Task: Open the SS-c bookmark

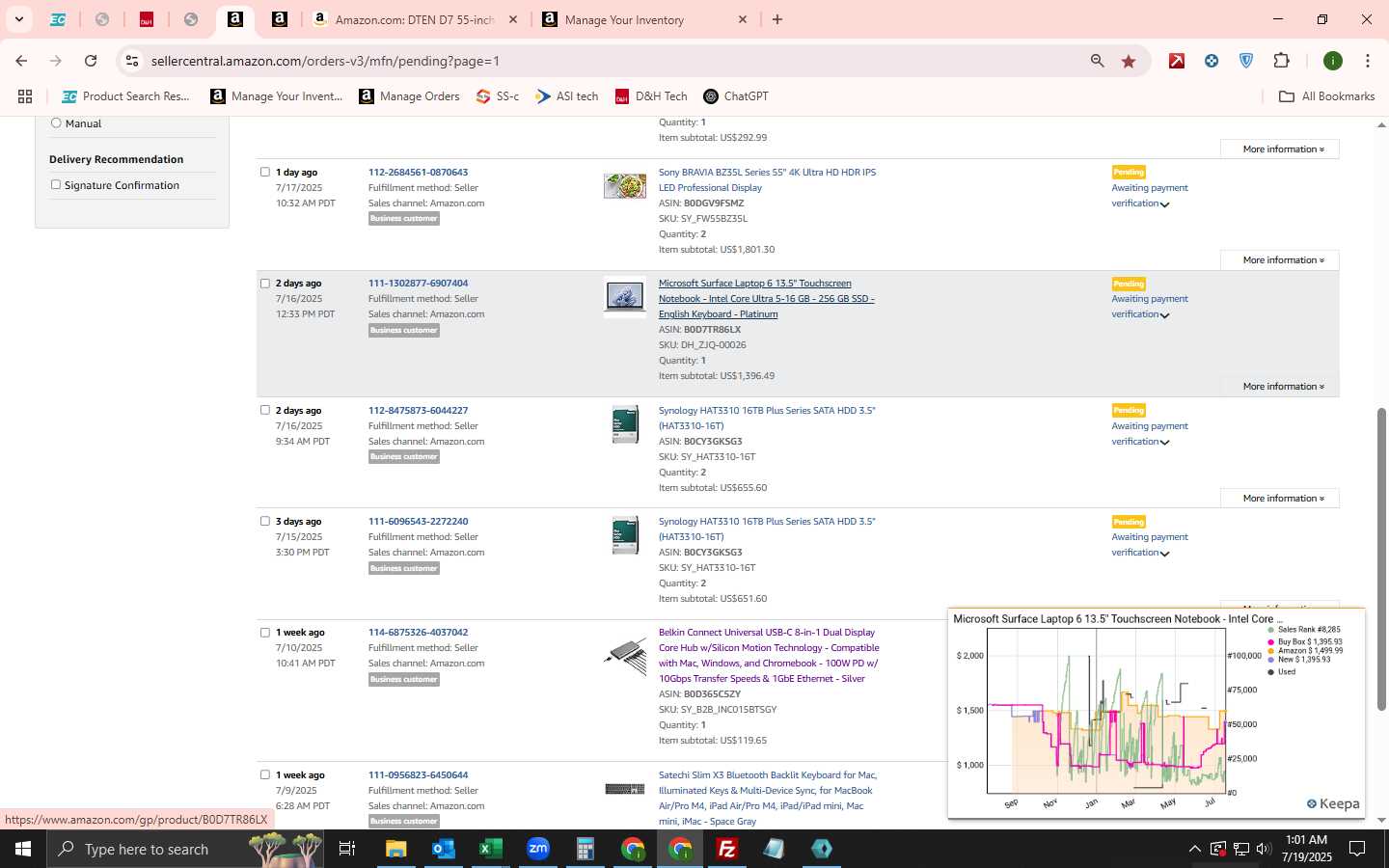Action: click(498, 96)
